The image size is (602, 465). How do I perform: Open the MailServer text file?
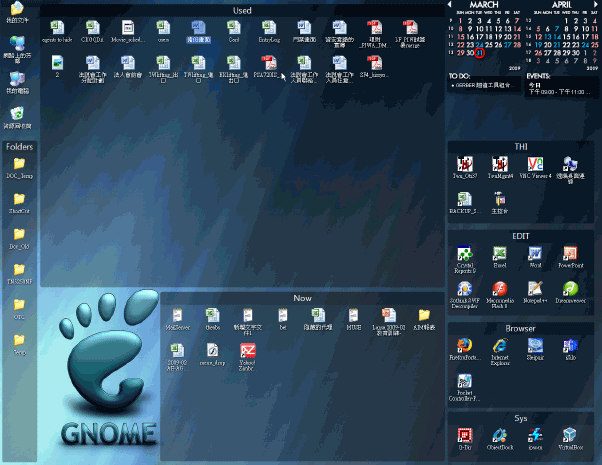point(177,319)
